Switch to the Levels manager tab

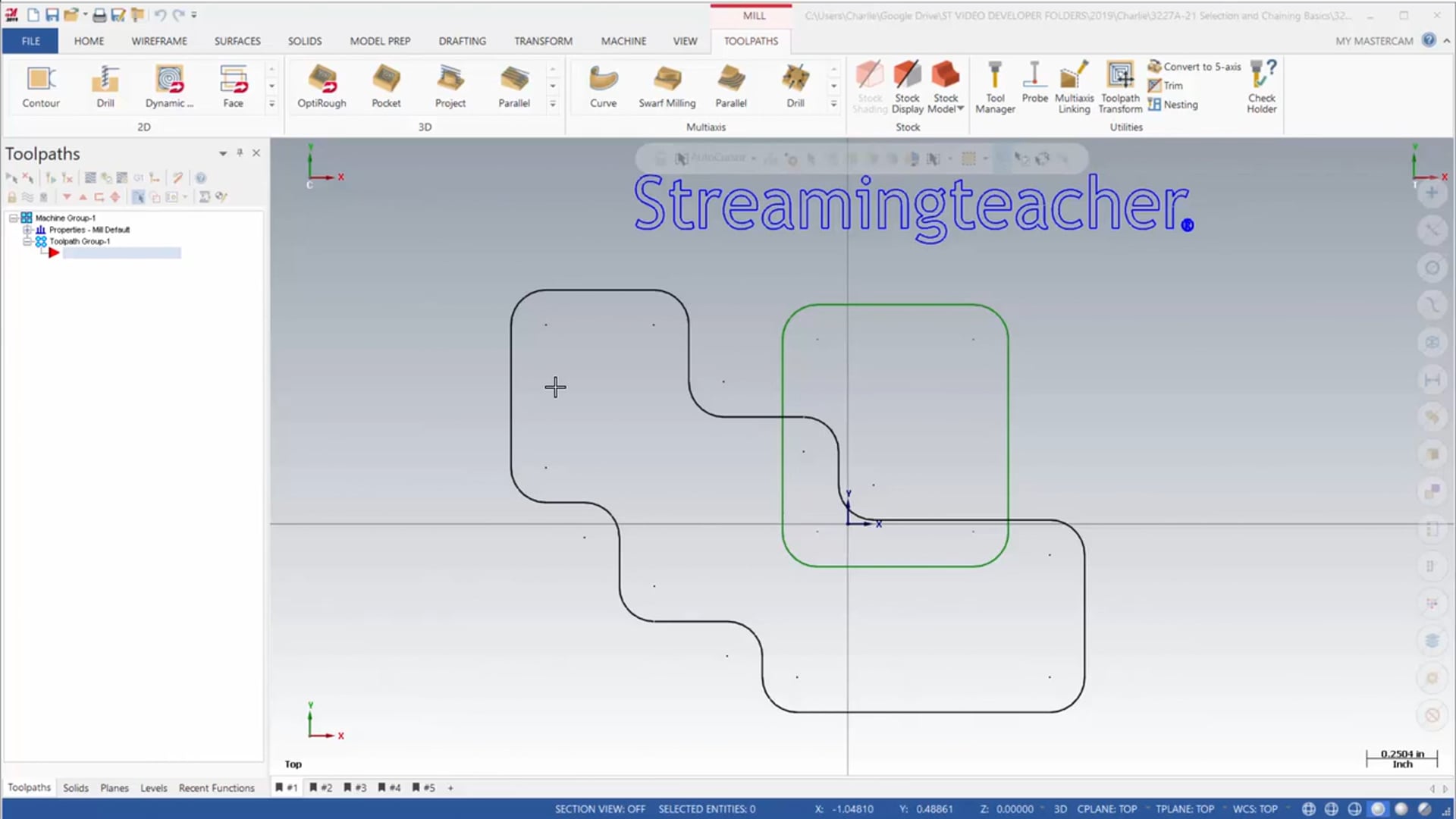tap(153, 788)
